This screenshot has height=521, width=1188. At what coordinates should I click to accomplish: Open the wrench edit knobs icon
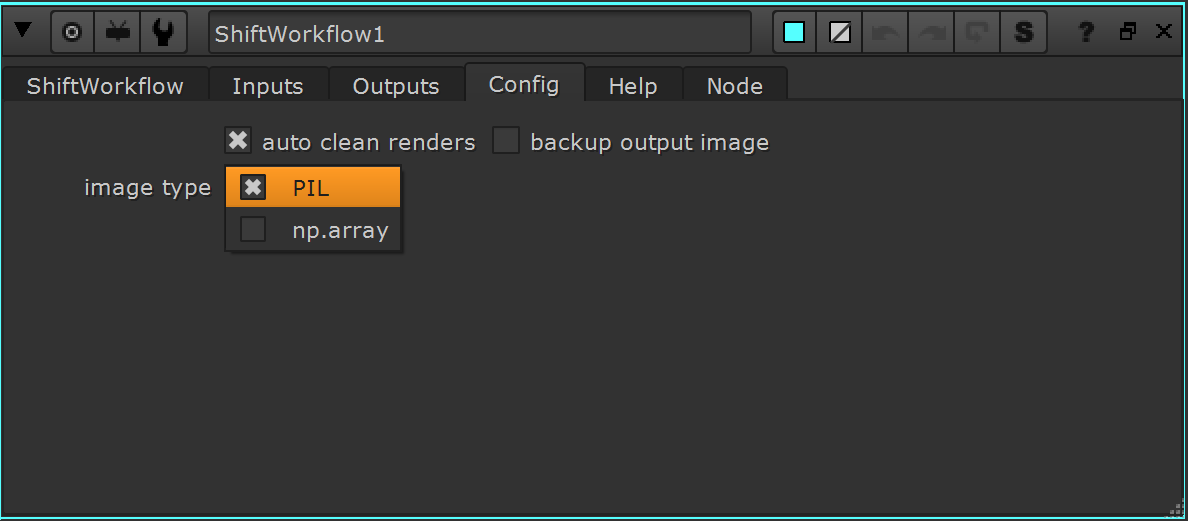[x=163, y=32]
